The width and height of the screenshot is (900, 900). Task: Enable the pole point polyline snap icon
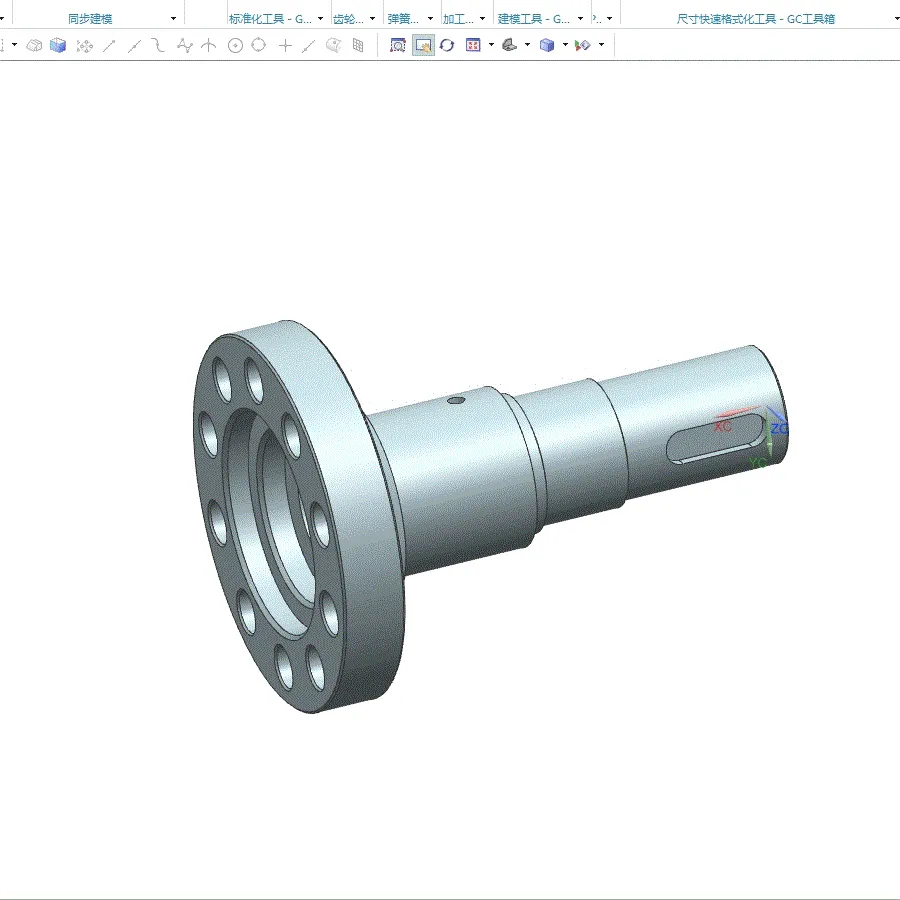click(x=184, y=45)
